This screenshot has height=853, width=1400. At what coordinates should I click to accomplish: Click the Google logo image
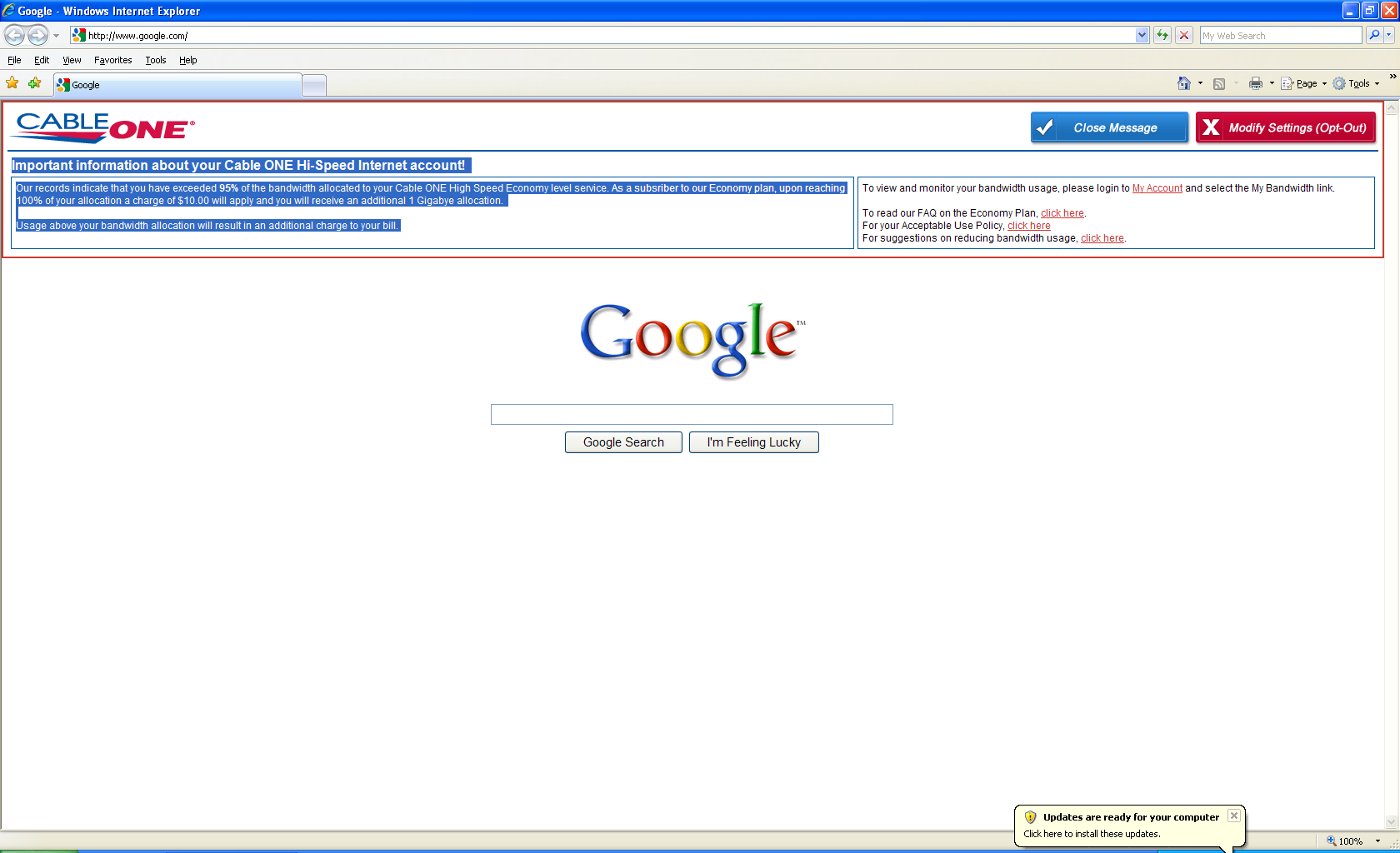coord(692,340)
